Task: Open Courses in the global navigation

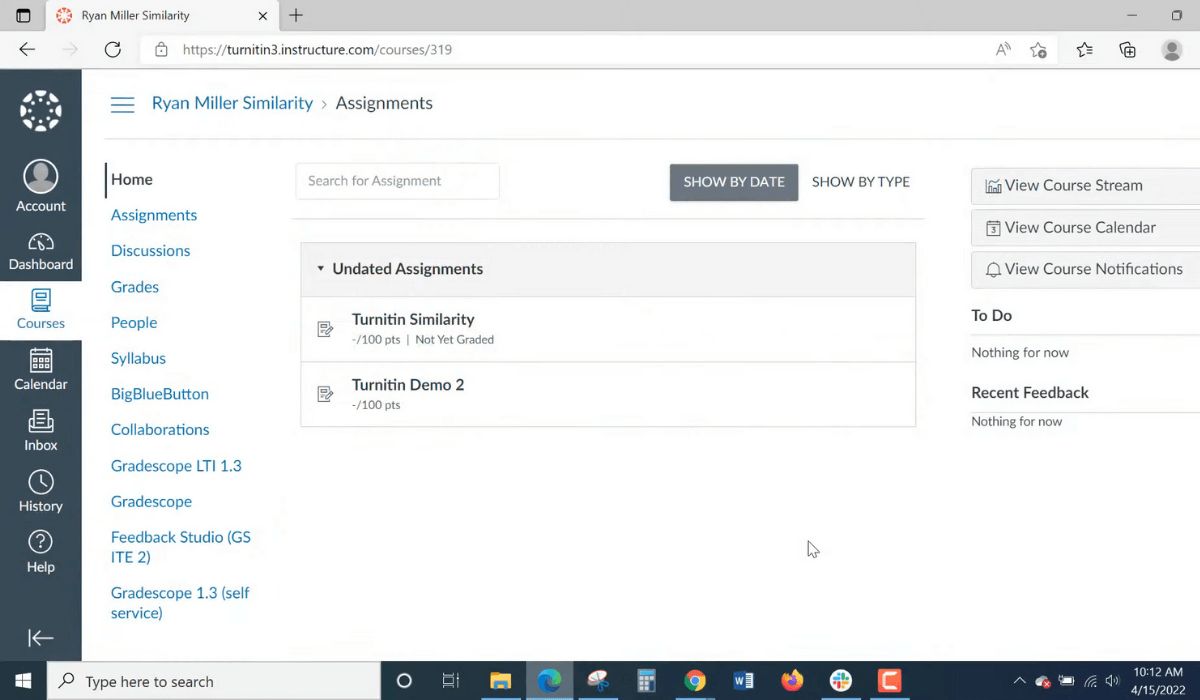Action: [41, 310]
